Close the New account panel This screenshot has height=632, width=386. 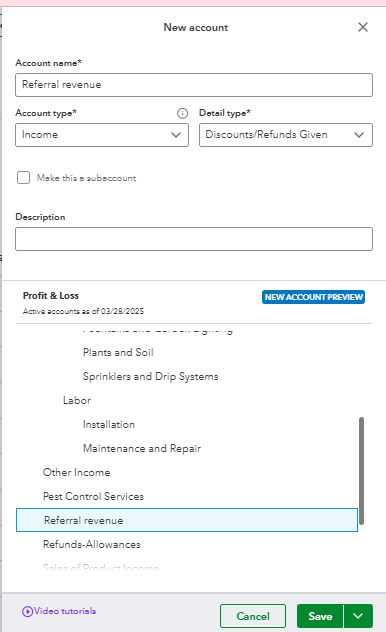363,27
